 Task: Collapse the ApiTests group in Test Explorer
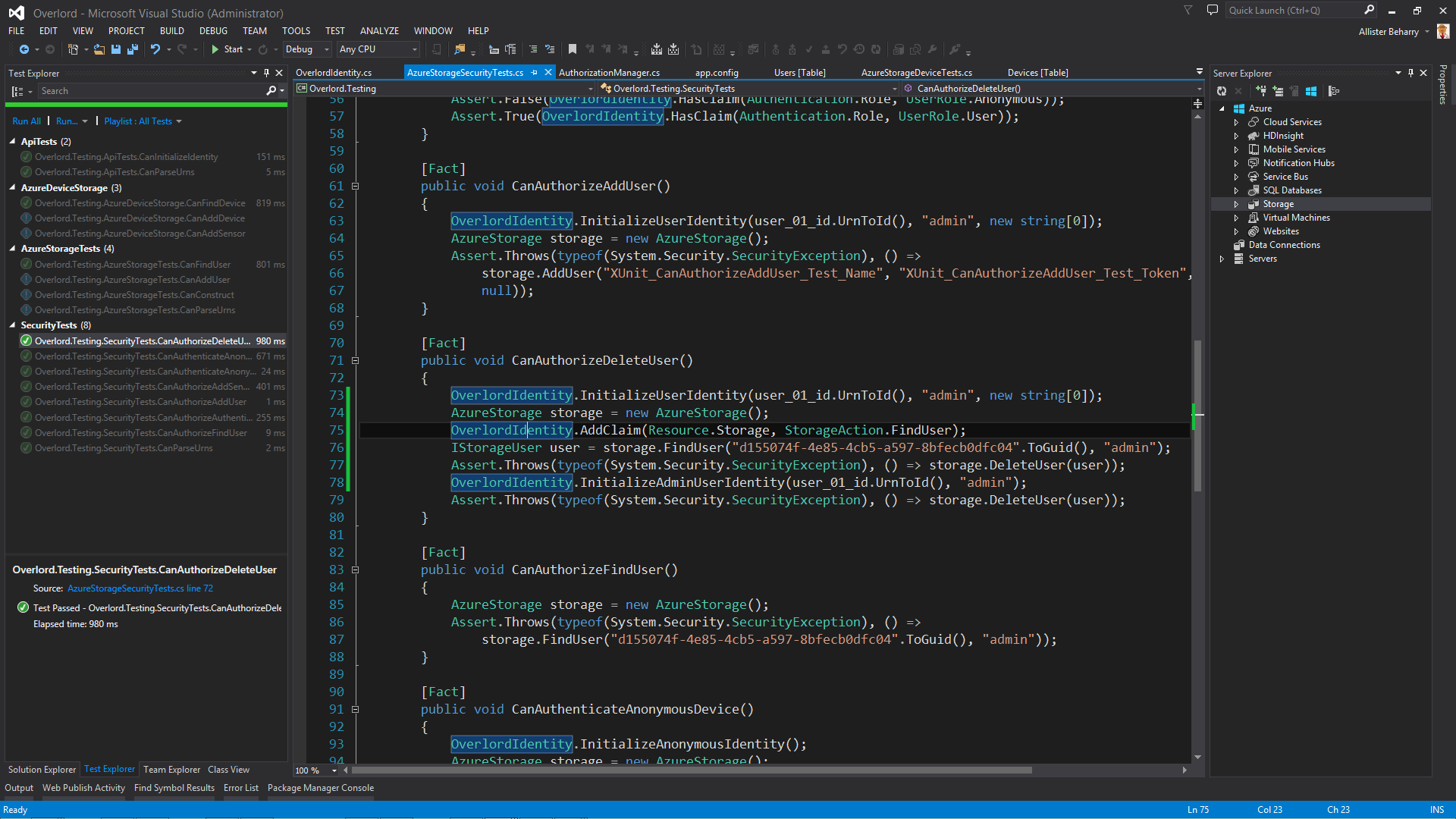pos(13,142)
